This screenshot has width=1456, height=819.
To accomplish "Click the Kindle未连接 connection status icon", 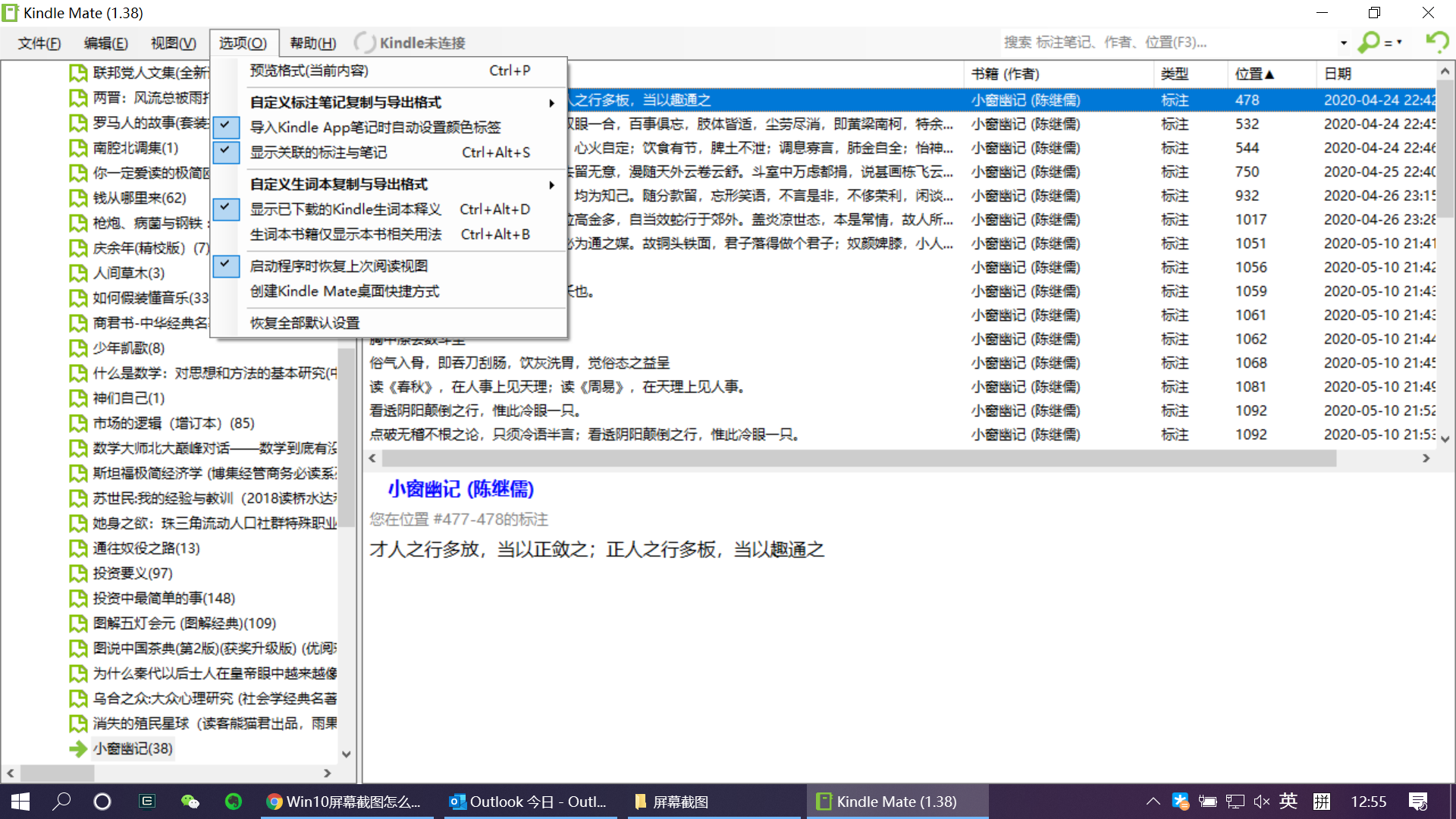I will (365, 42).
